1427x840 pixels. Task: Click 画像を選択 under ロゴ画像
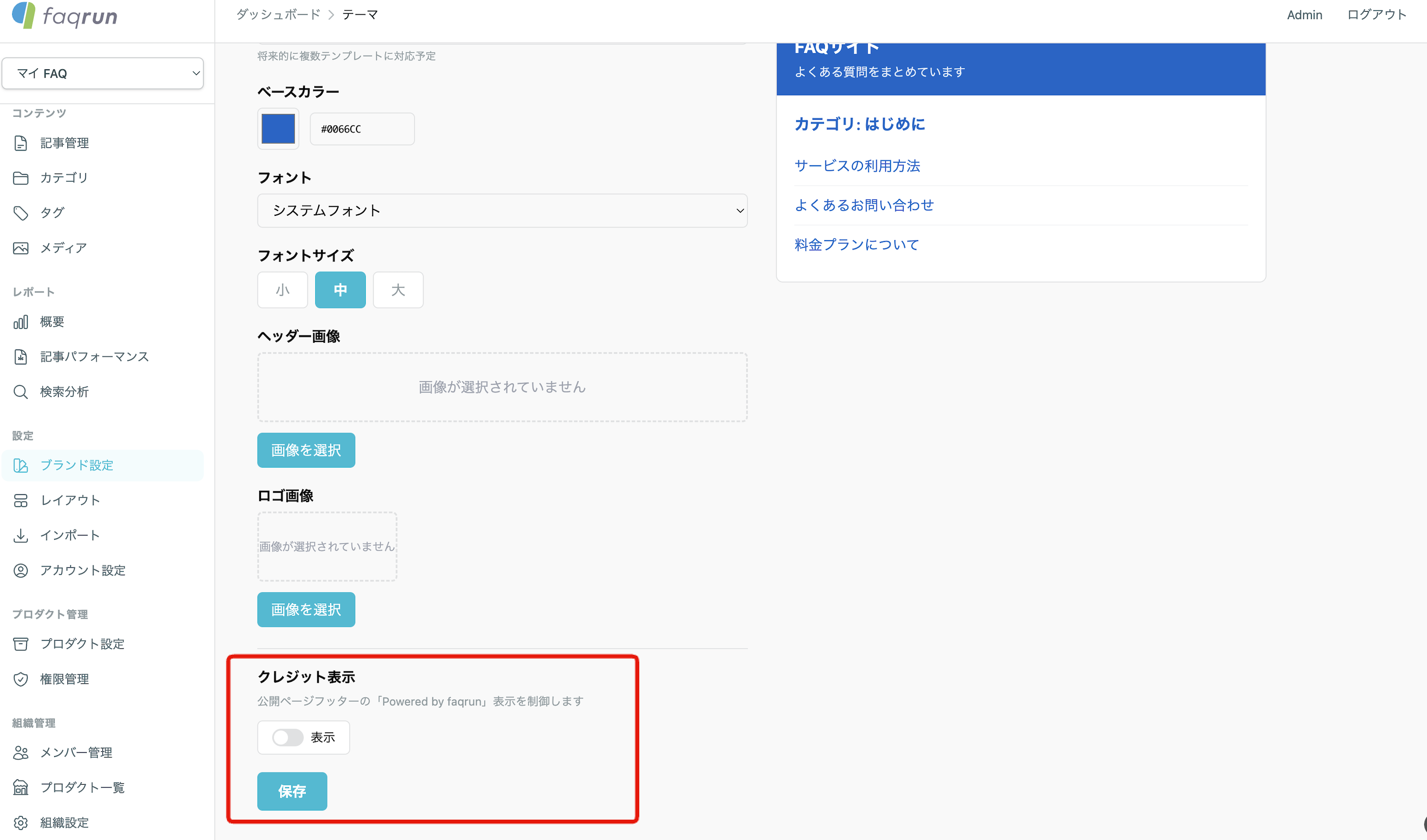(x=307, y=610)
